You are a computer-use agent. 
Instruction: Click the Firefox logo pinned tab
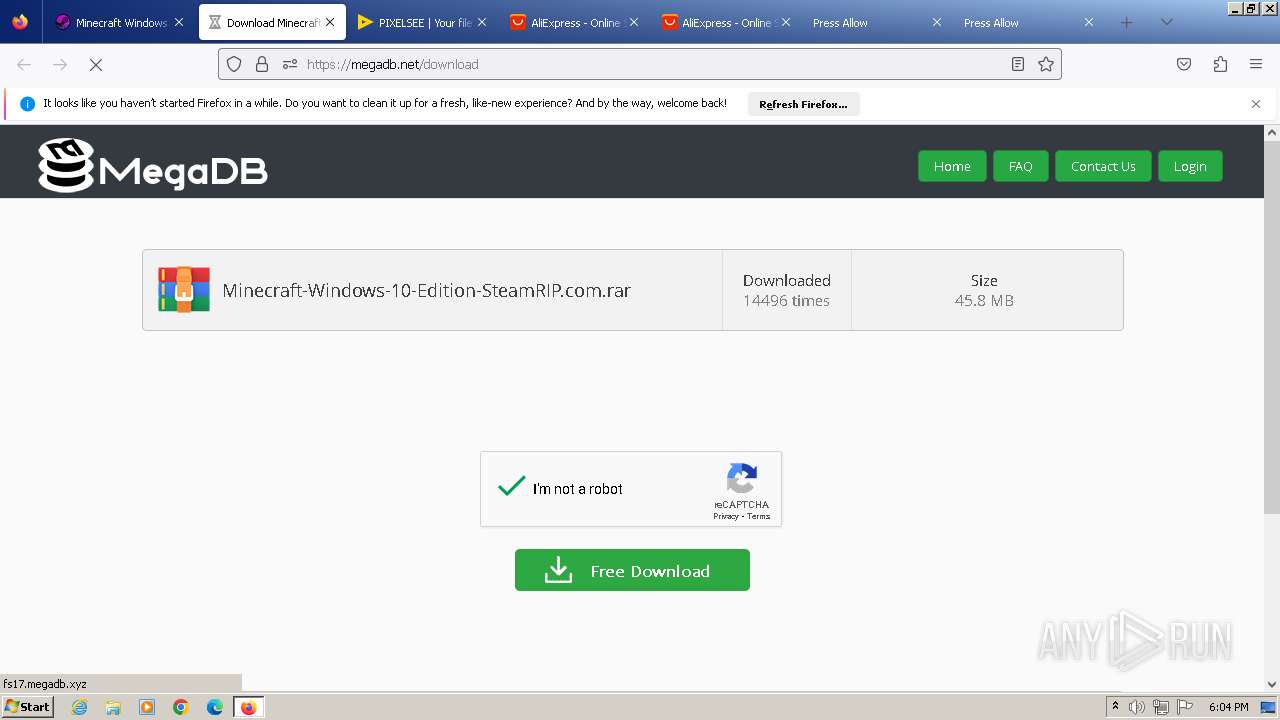tap(20, 22)
